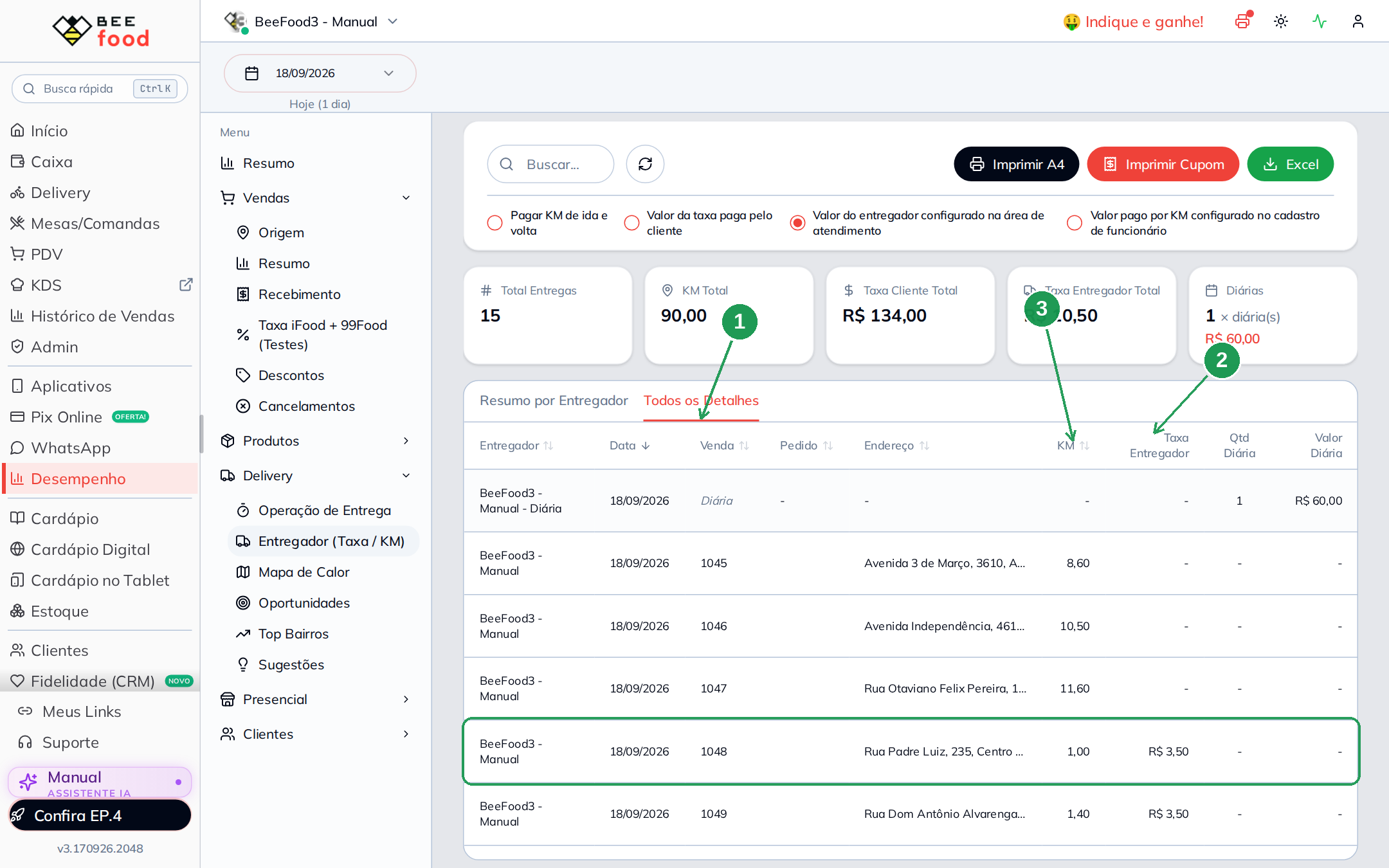Click the Início home icon
This screenshot has height=868, width=1389.
(x=17, y=131)
